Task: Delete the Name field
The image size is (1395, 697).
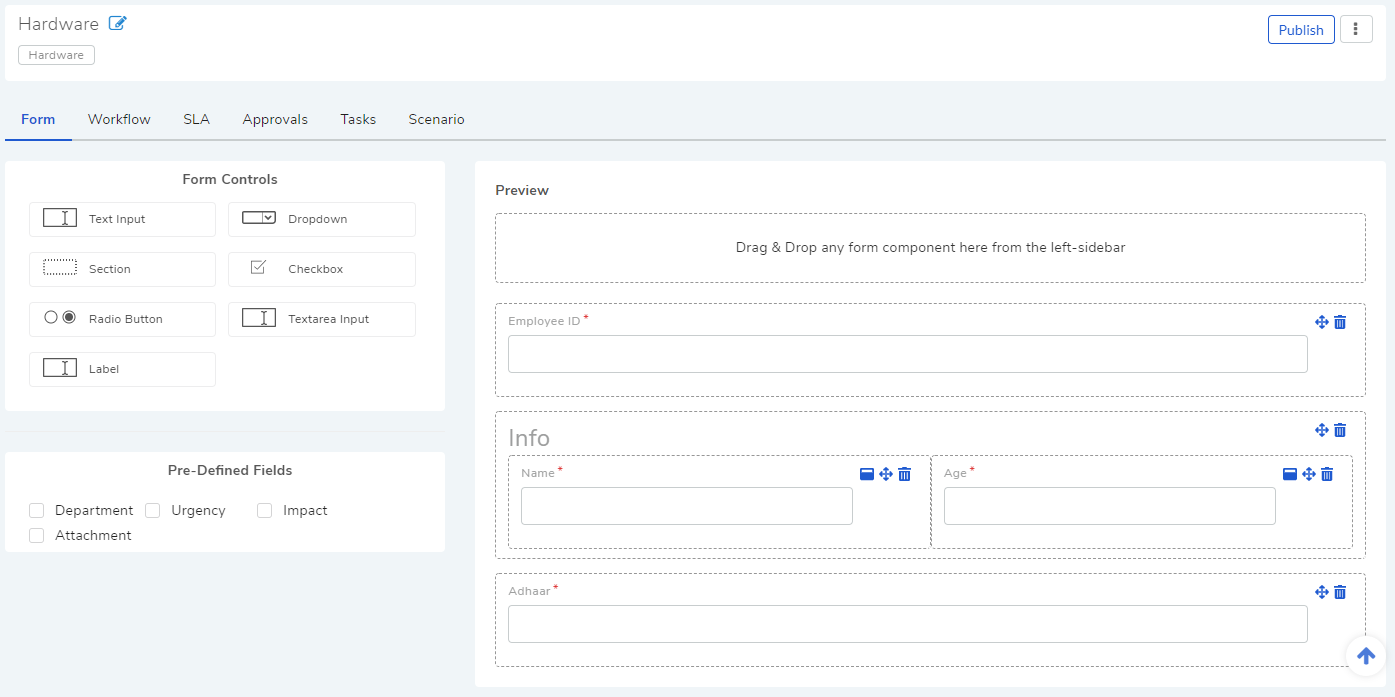Action: [x=904, y=474]
